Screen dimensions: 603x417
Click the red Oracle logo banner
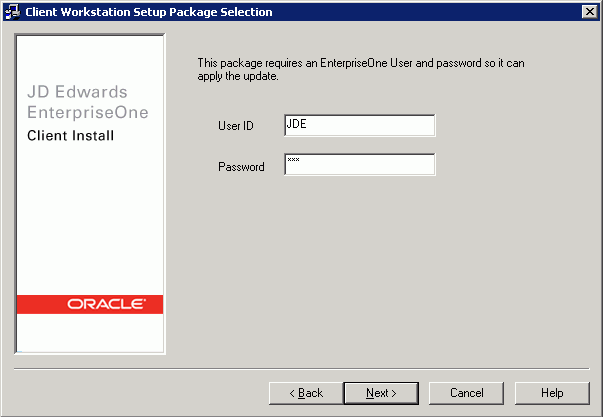(90, 304)
